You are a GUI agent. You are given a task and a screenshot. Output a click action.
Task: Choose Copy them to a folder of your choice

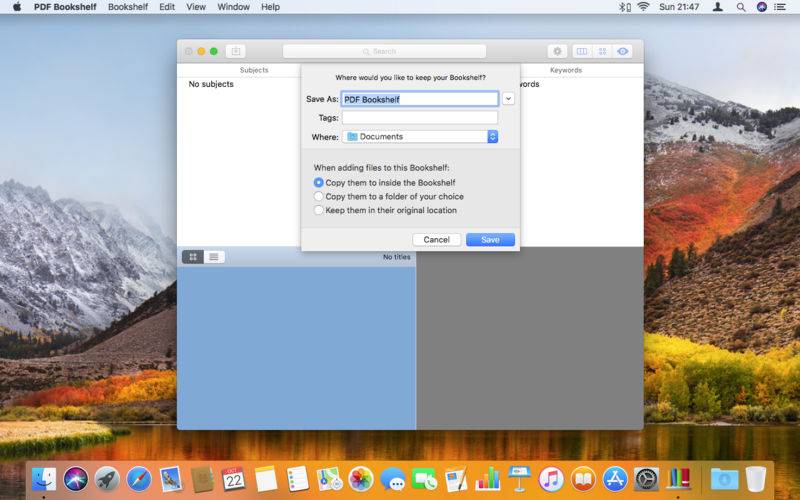click(x=318, y=196)
